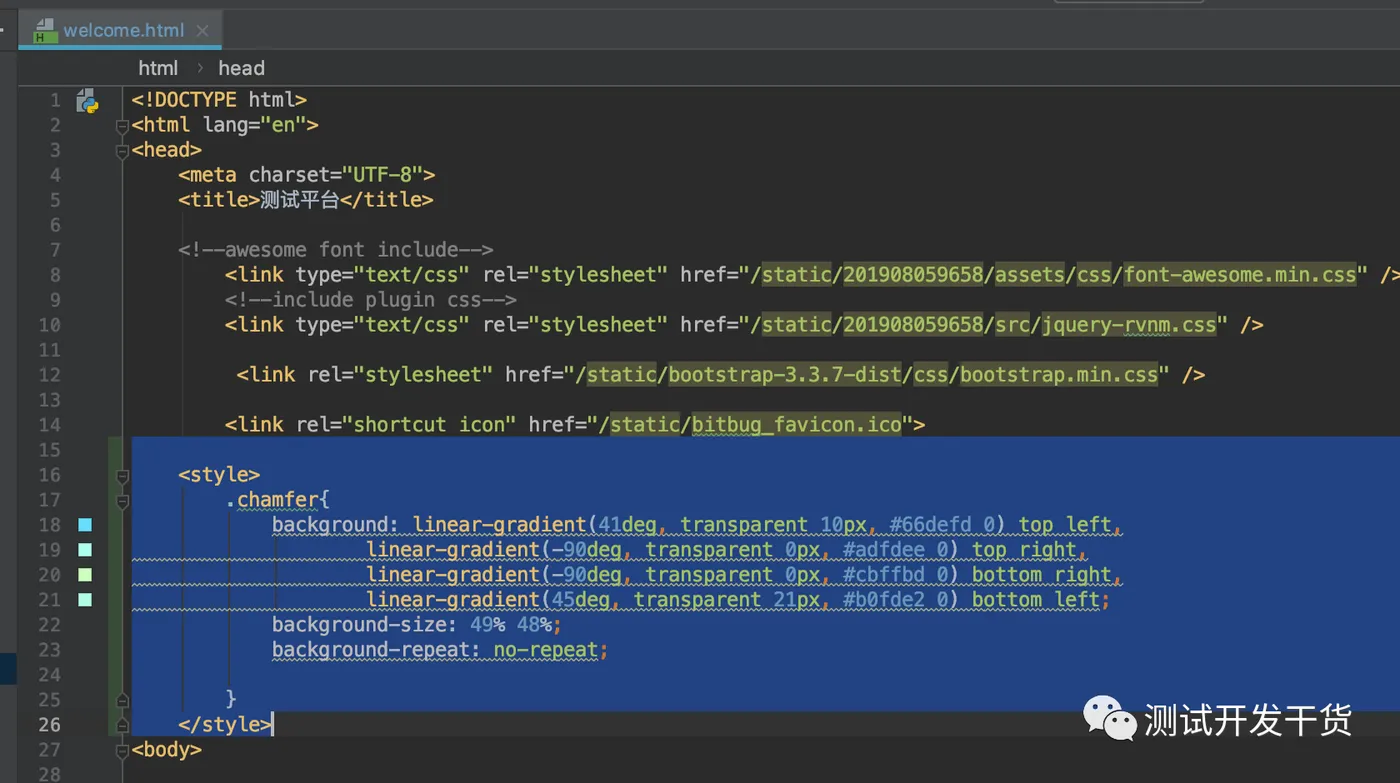Collapse the .chamfer rule fold on line 17
The width and height of the screenshot is (1400, 783).
[122, 501]
